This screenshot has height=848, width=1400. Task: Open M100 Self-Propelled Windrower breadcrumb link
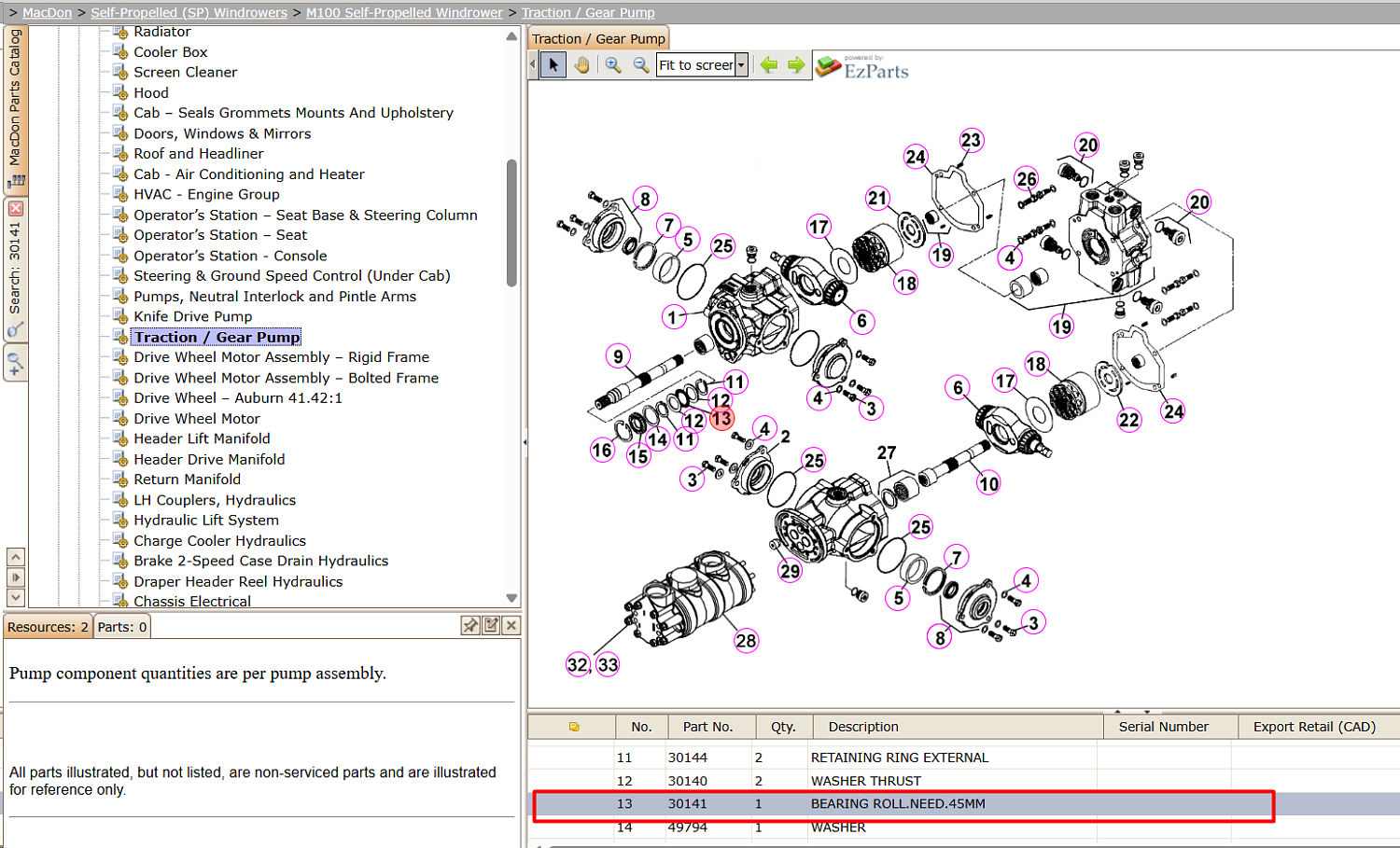pos(405,12)
